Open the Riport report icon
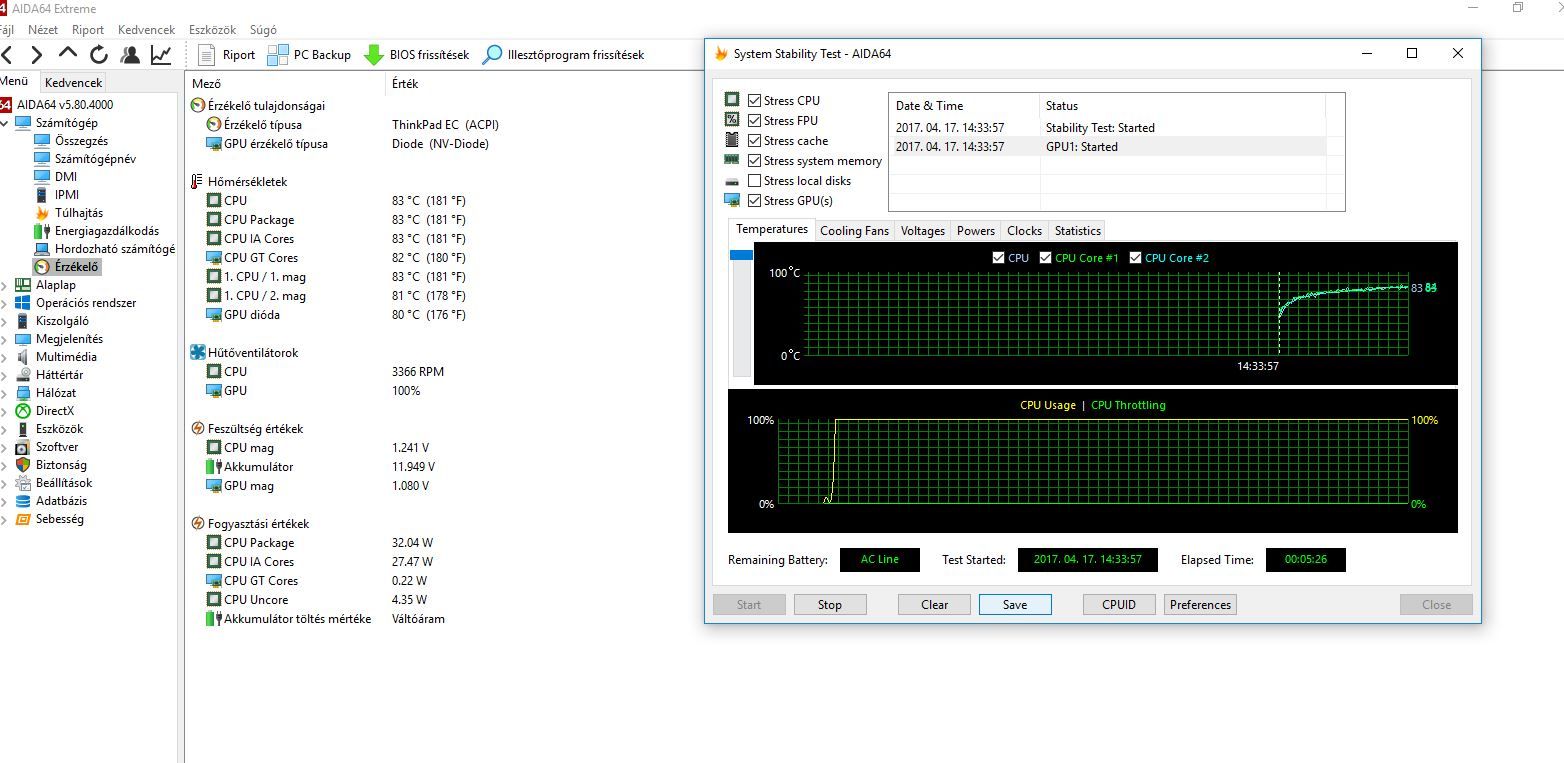 (x=207, y=55)
